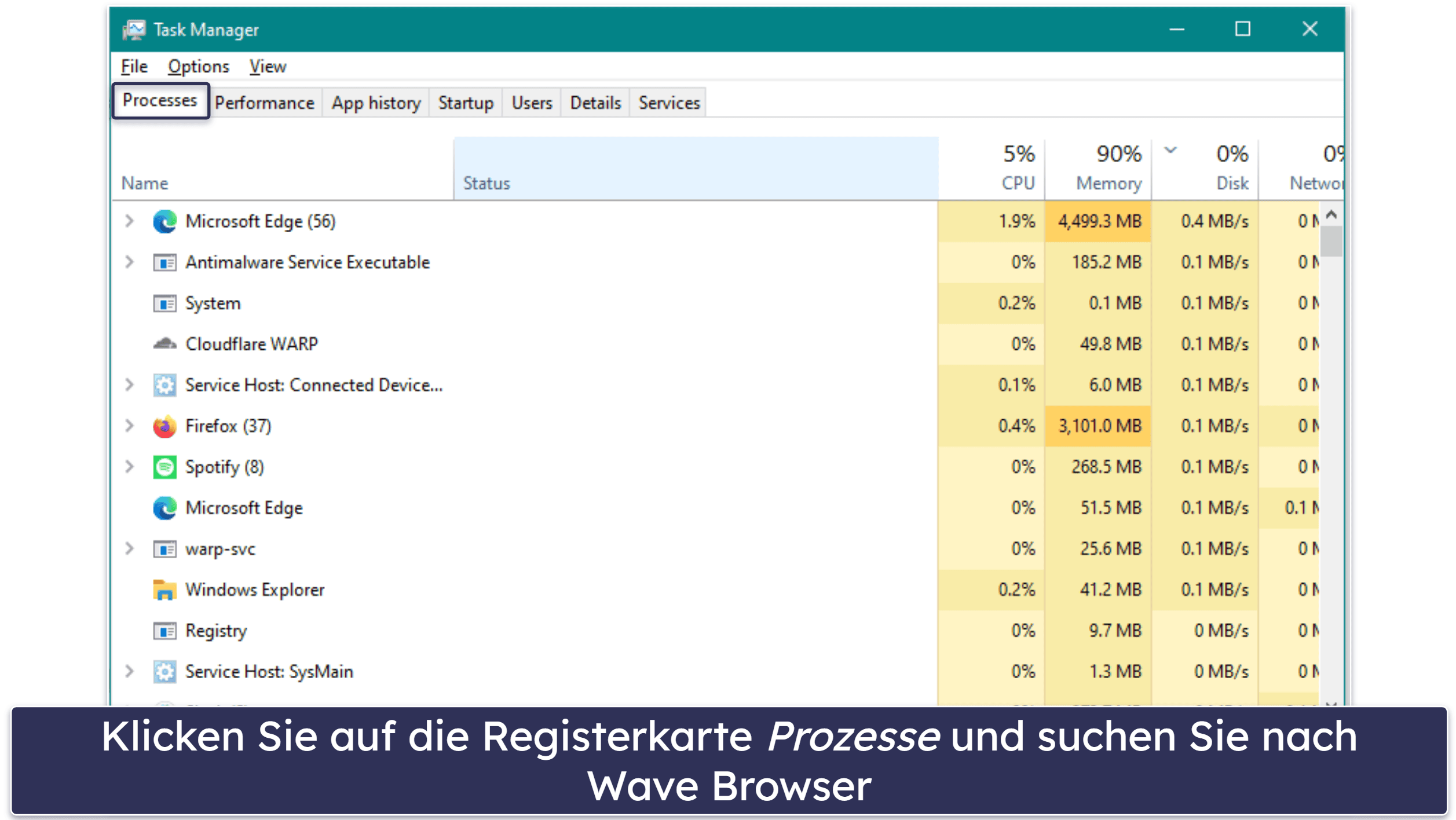Viewport: 1456px width, 820px height.
Task: Click the Cloudflare WARP cloud icon
Action: tap(164, 344)
